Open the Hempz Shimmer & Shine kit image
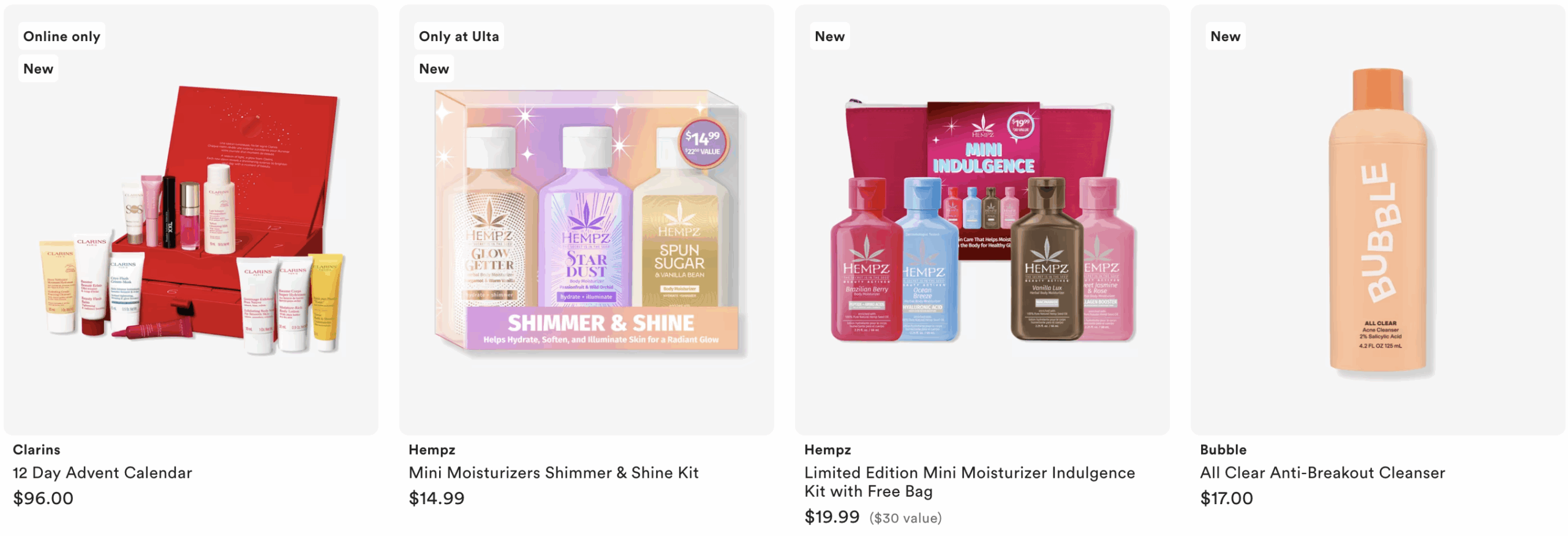This screenshot has height=536, width=1568. click(587, 221)
